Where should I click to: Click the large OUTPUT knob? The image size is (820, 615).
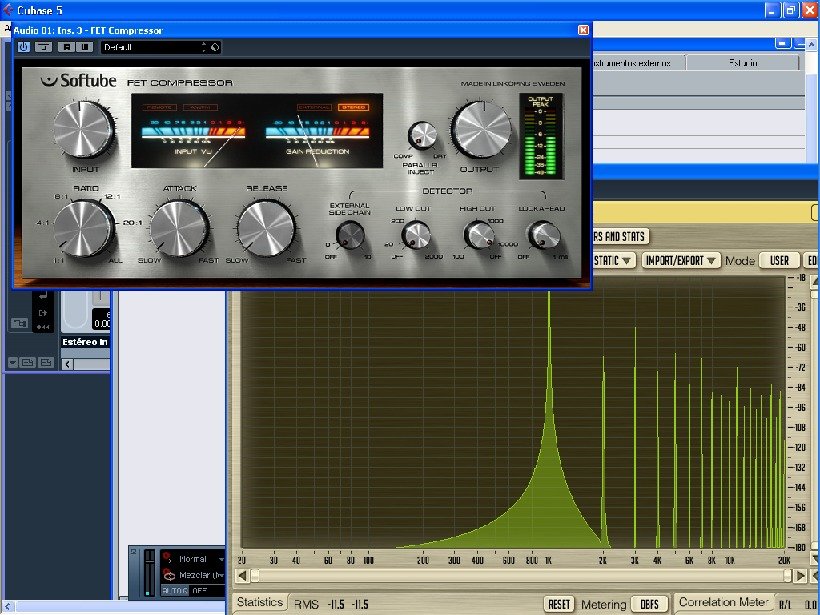pyautogui.click(x=481, y=129)
